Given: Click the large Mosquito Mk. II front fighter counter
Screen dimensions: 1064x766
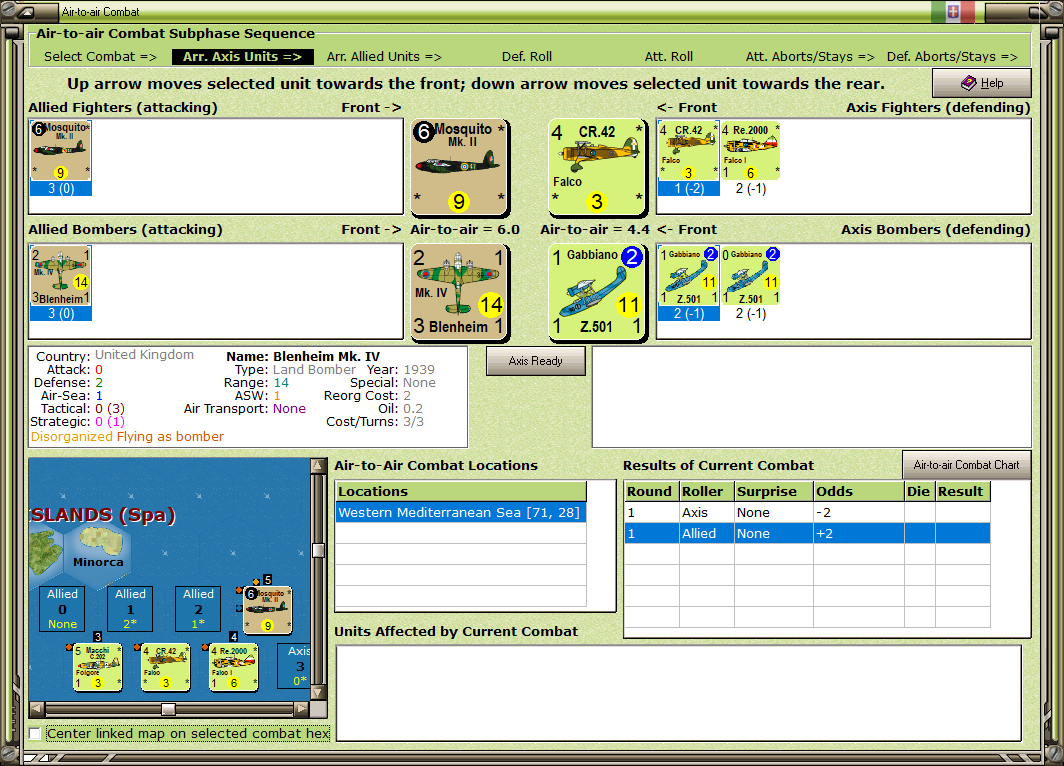Looking at the screenshot, I should [459, 167].
